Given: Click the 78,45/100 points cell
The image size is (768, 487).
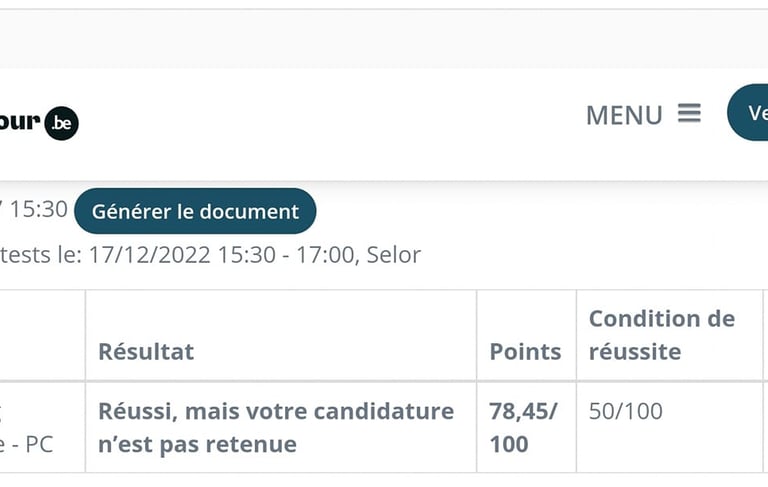Looking at the screenshot, I should click(x=523, y=427).
